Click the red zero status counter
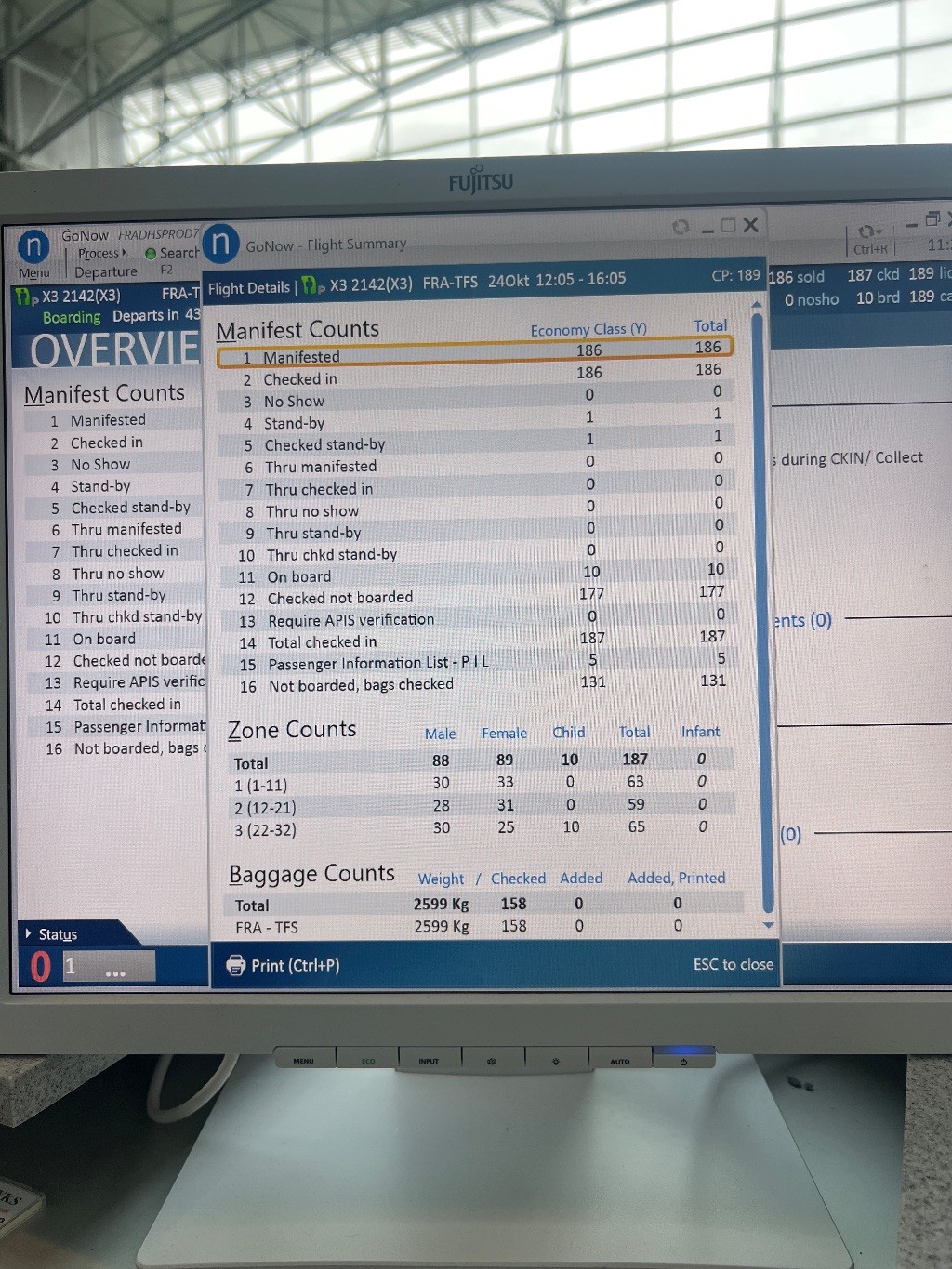952x1269 pixels. pyautogui.click(x=40, y=967)
